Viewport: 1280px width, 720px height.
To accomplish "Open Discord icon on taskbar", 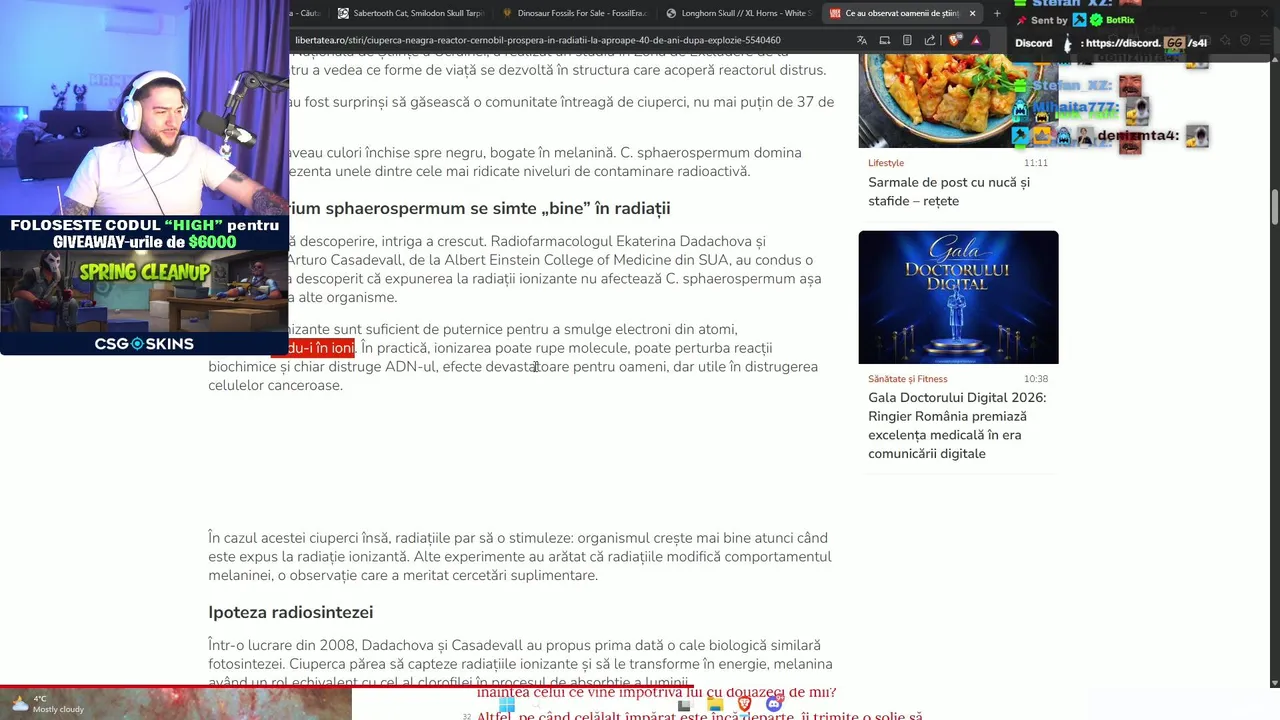I will (x=774, y=705).
